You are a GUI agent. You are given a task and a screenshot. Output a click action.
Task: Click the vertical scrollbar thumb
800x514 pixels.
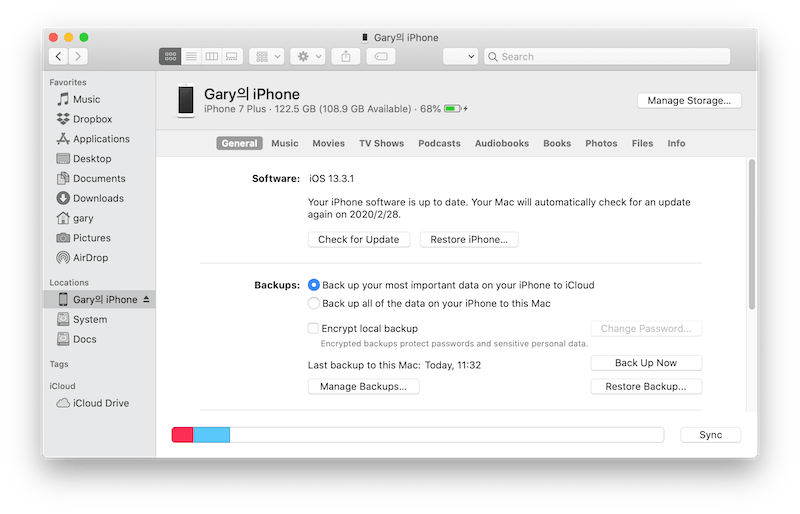(x=752, y=234)
